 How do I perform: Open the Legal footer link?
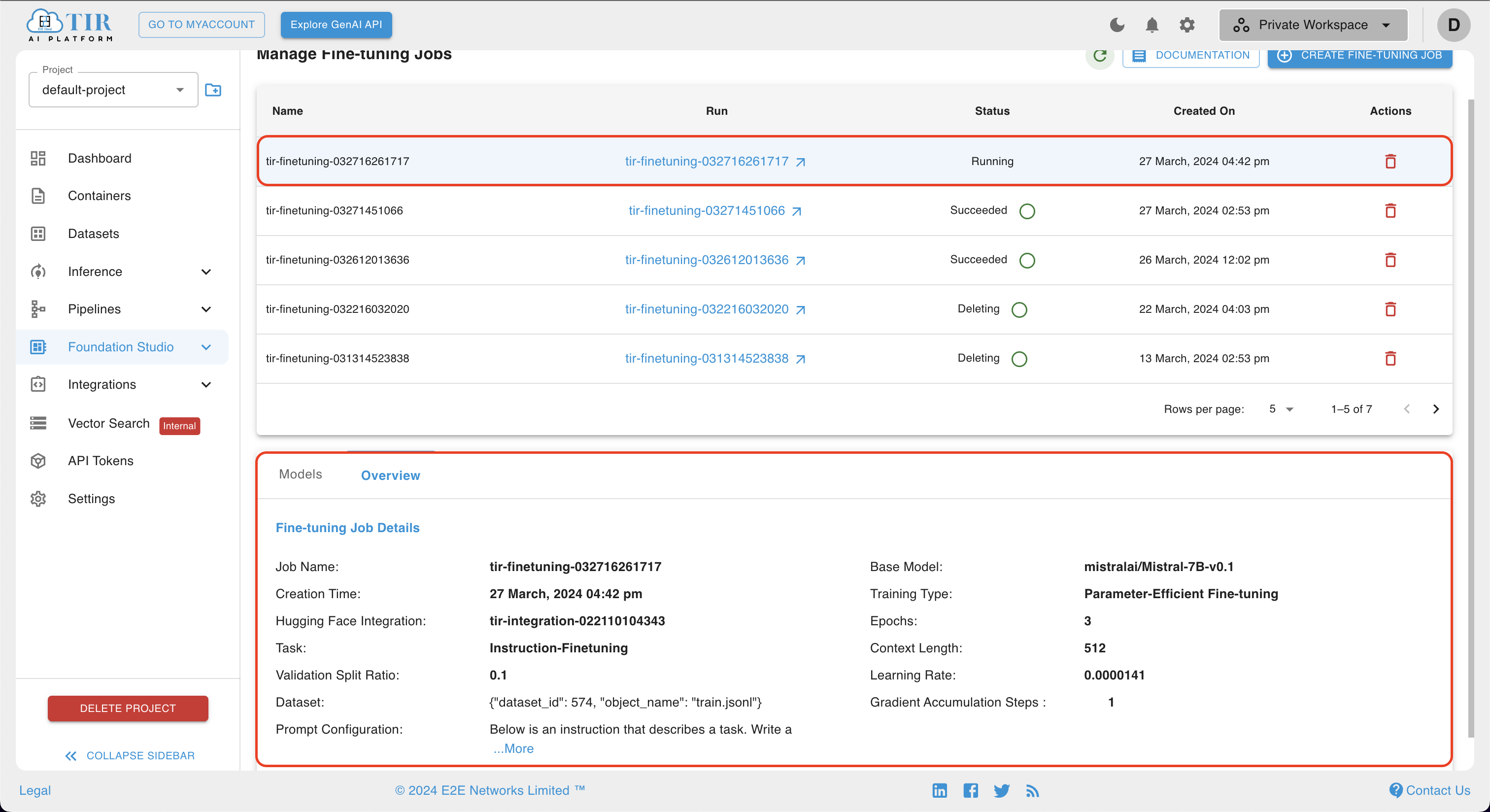[34, 790]
